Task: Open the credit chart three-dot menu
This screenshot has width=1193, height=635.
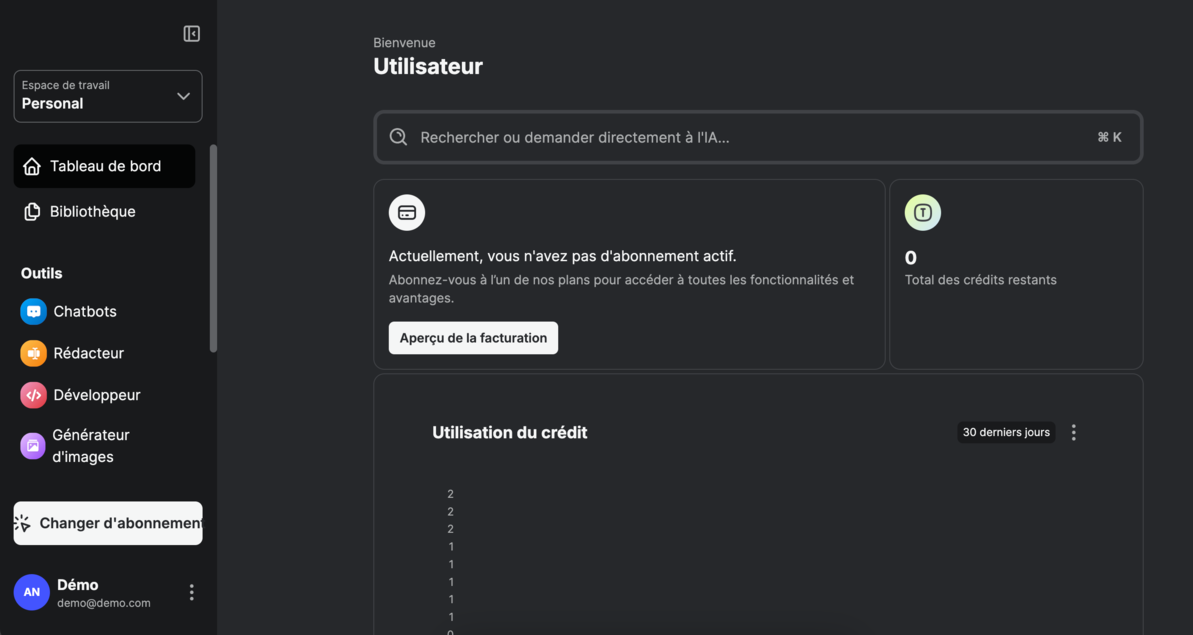Action: (x=1073, y=432)
